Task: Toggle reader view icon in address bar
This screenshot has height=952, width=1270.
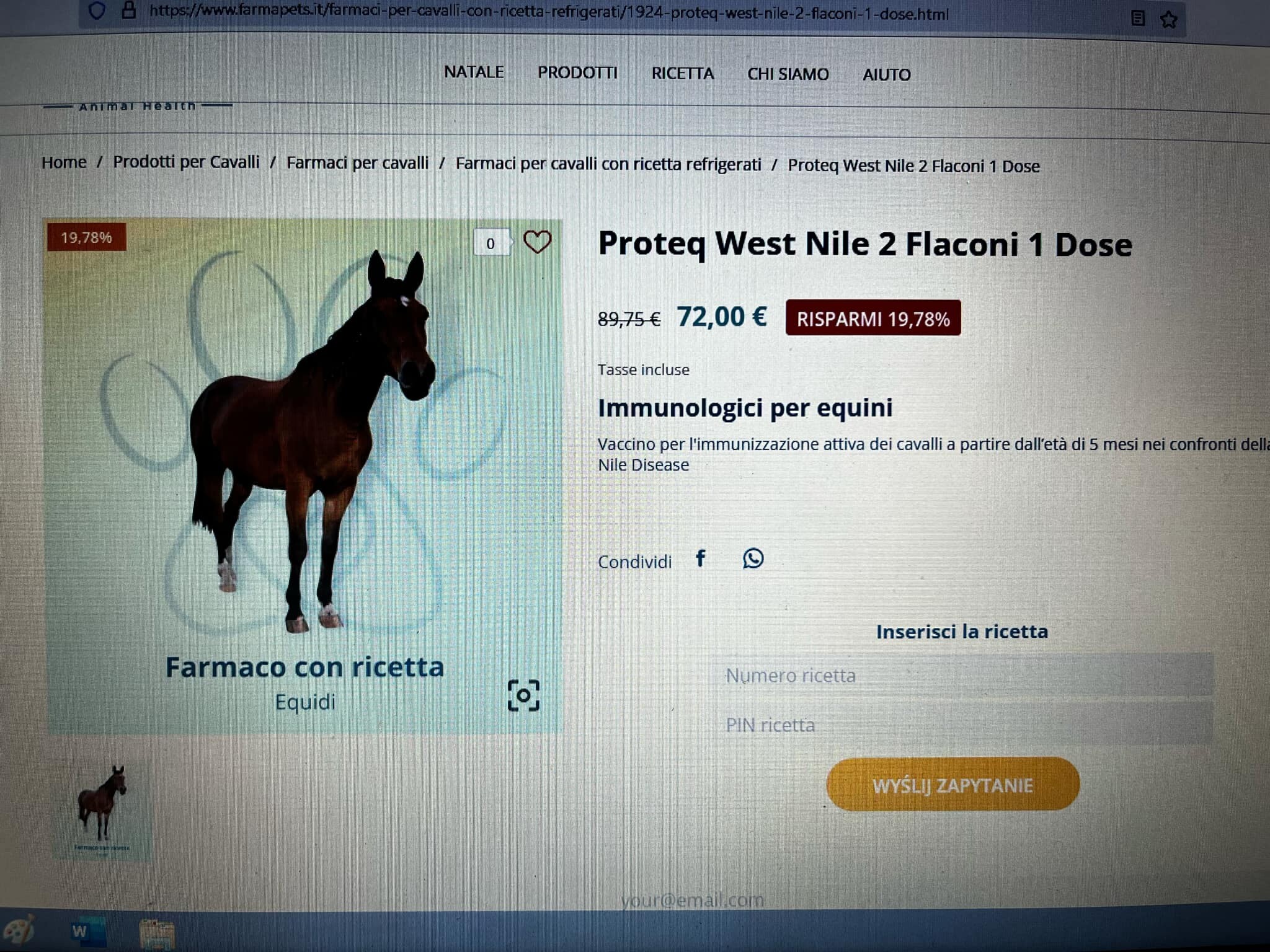Action: click(1138, 18)
